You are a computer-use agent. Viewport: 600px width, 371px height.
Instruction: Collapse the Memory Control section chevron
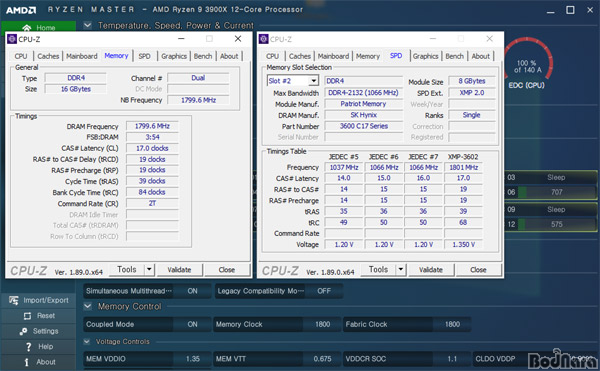[x=88, y=306]
